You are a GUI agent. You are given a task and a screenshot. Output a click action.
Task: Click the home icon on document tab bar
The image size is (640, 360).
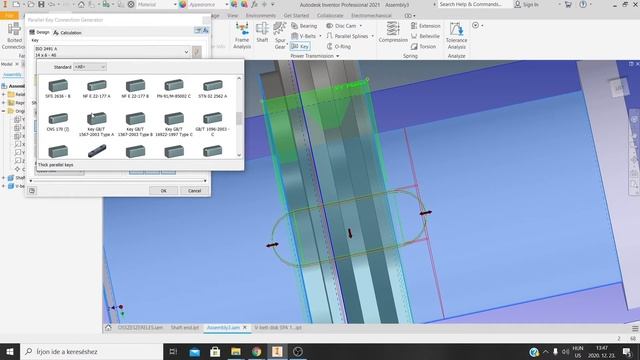pyautogui.click(x=108, y=328)
